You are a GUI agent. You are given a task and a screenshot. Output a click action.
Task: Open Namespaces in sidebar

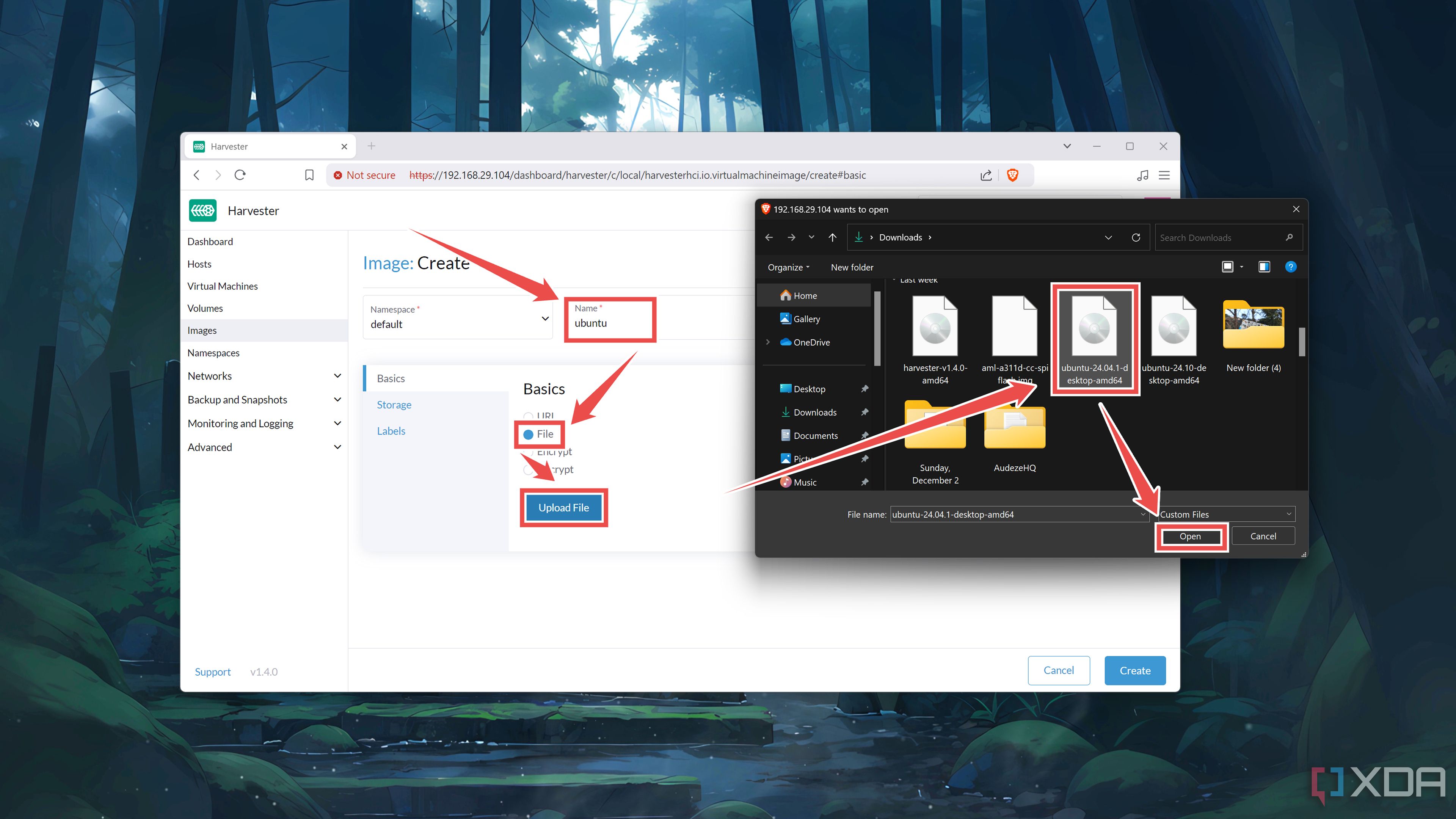click(x=213, y=353)
